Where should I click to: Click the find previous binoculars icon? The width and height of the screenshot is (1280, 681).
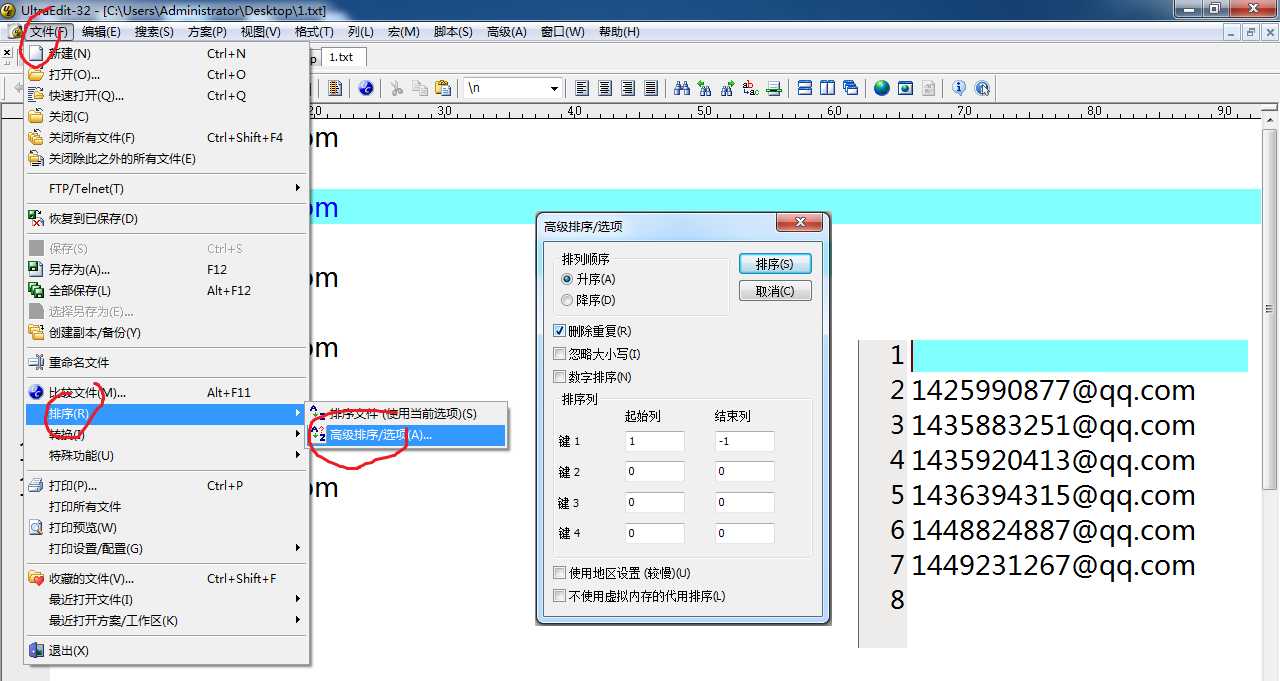coord(705,88)
